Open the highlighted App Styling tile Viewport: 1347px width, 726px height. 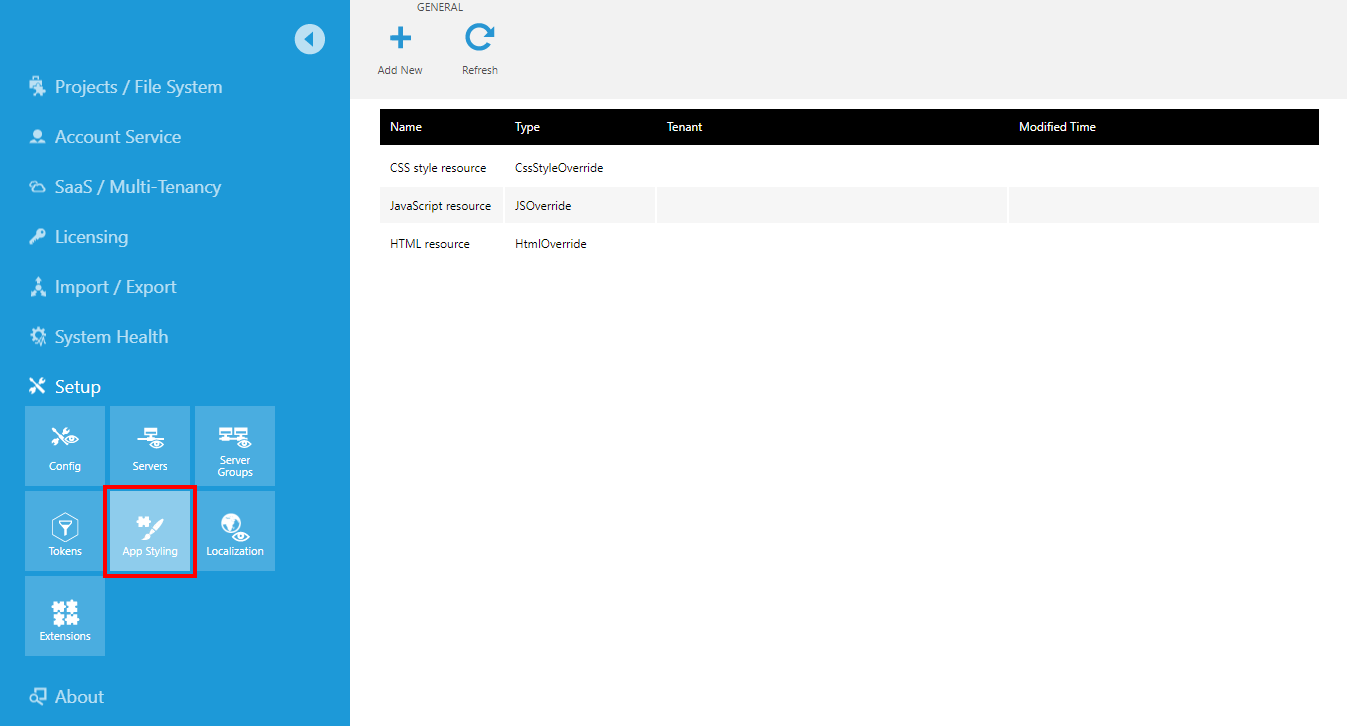coord(149,530)
